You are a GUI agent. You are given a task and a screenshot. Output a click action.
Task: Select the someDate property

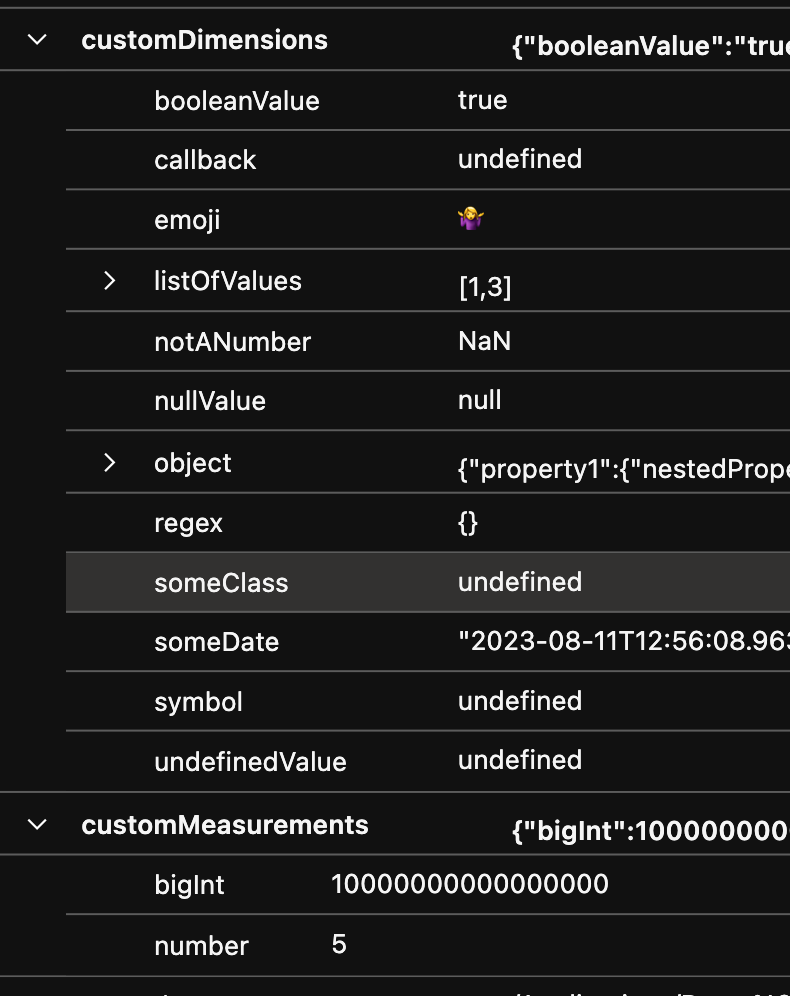[216, 642]
